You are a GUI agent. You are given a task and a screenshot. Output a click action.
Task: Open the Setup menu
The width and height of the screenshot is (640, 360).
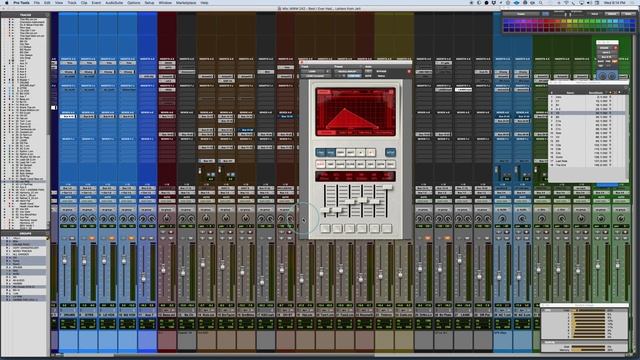[x=149, y=2]
